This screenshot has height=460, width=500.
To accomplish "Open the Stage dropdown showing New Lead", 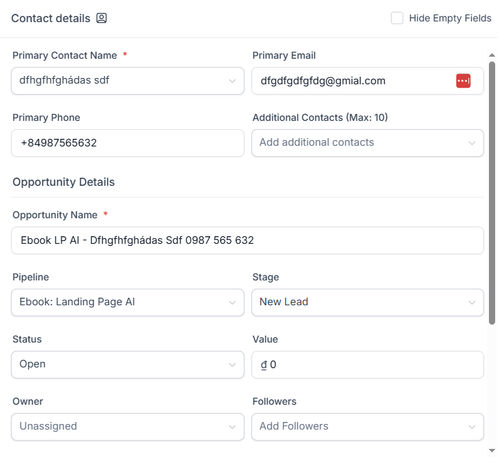I will (368, 303).
